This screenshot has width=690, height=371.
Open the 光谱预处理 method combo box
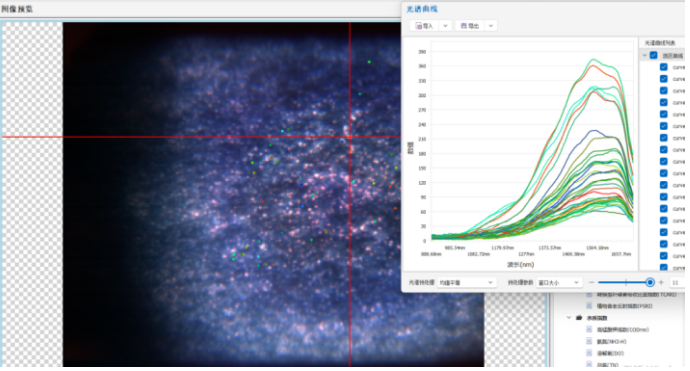coord(466,283)
